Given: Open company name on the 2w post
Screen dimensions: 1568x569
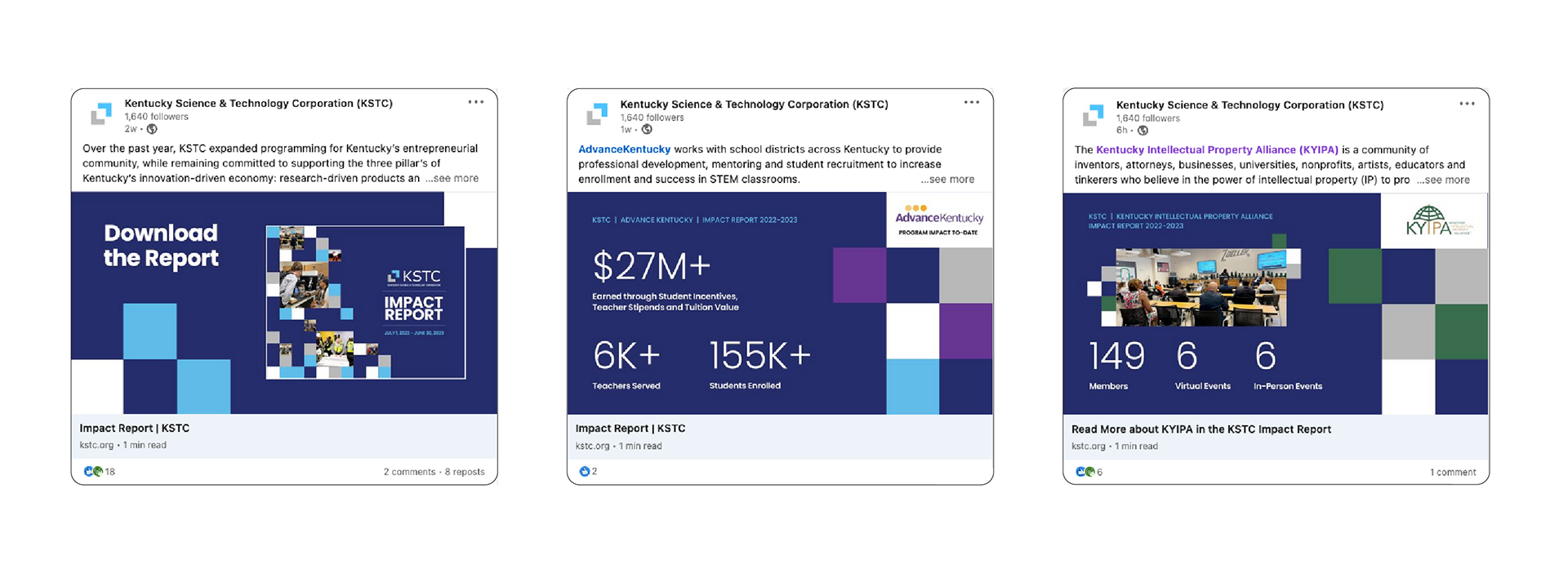Looking at the screenshot, I should click(x=258, y=104).
